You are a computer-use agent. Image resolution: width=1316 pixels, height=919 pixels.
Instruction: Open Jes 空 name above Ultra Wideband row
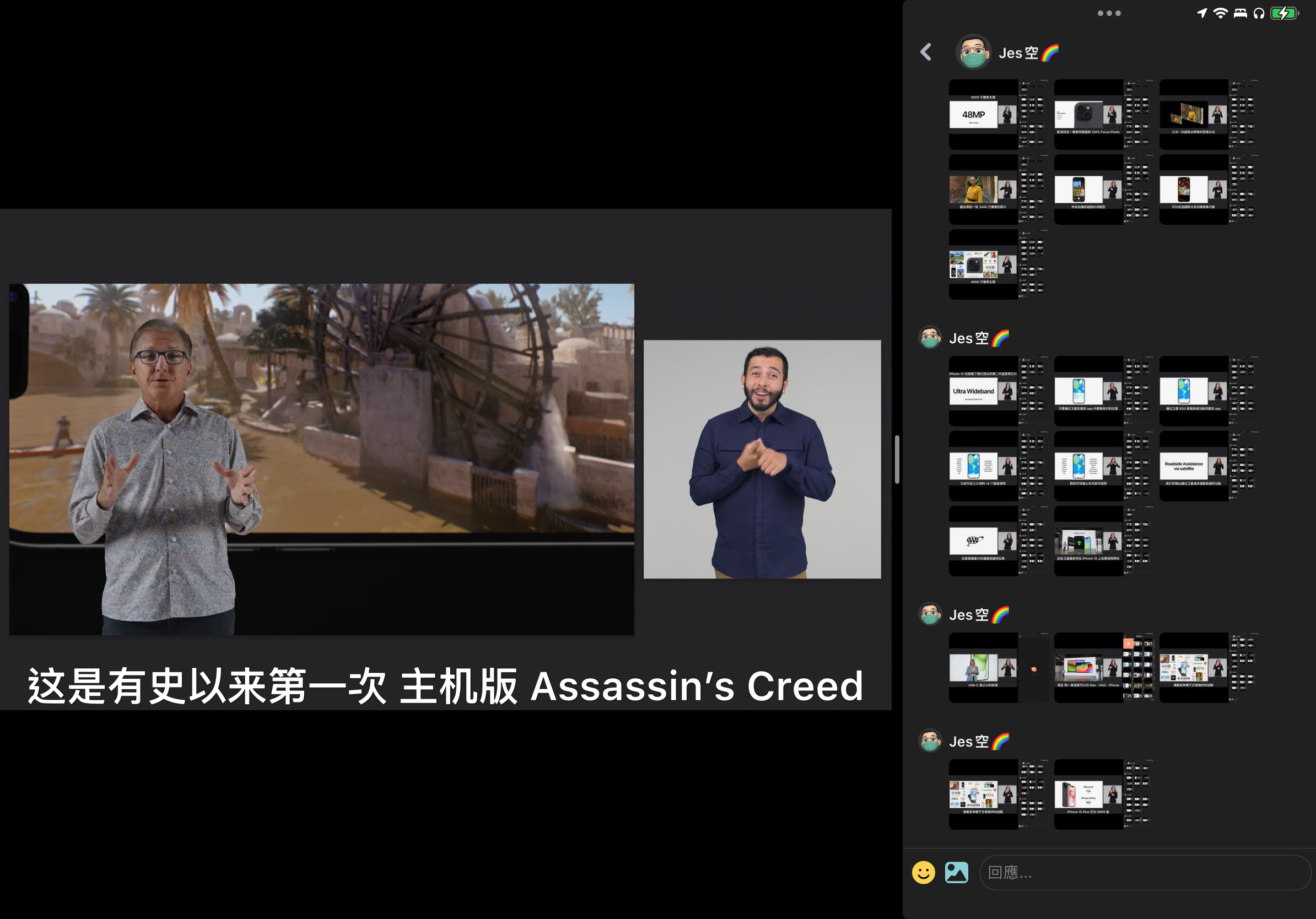click(x=979, y=338)
